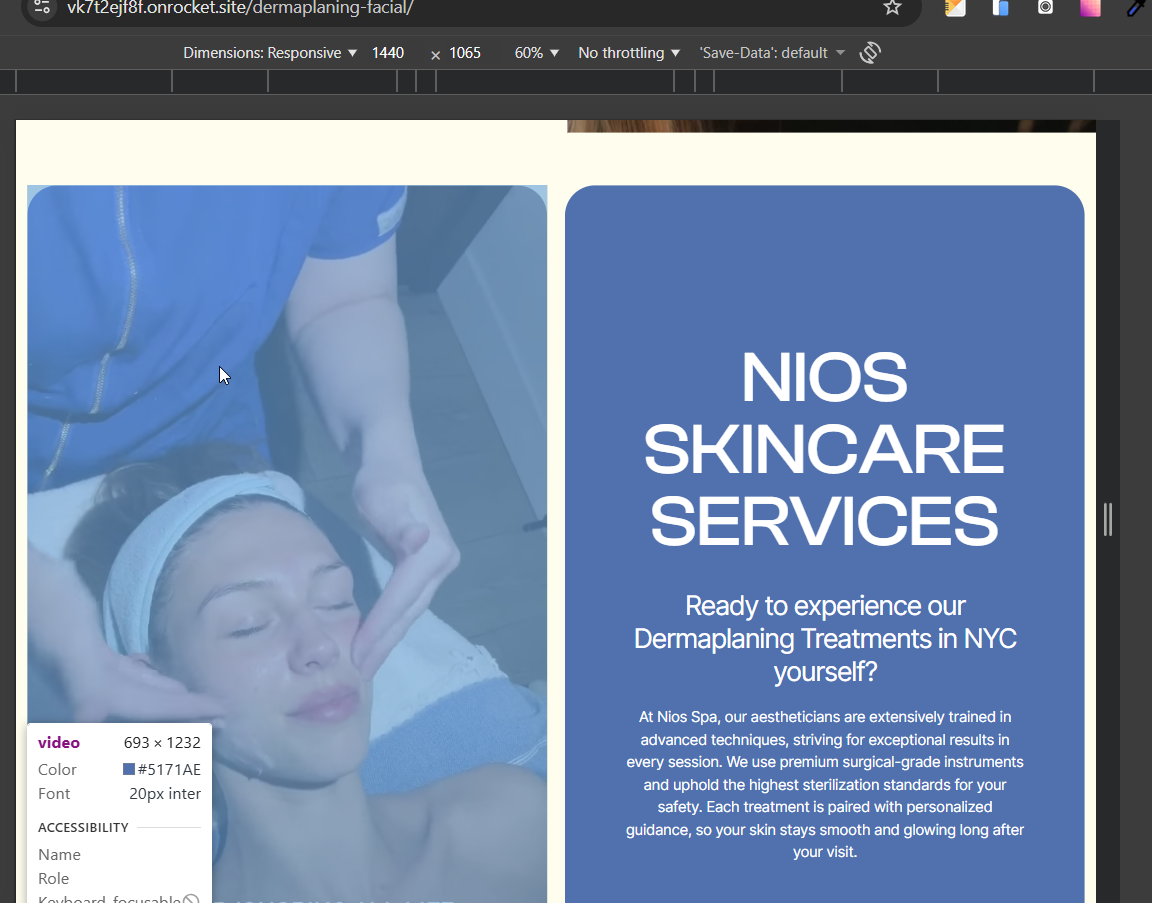The width and height of the screenshot is (1152, 903).
Task: Click the viewport width field showing 1440
Action: [388, 53]
